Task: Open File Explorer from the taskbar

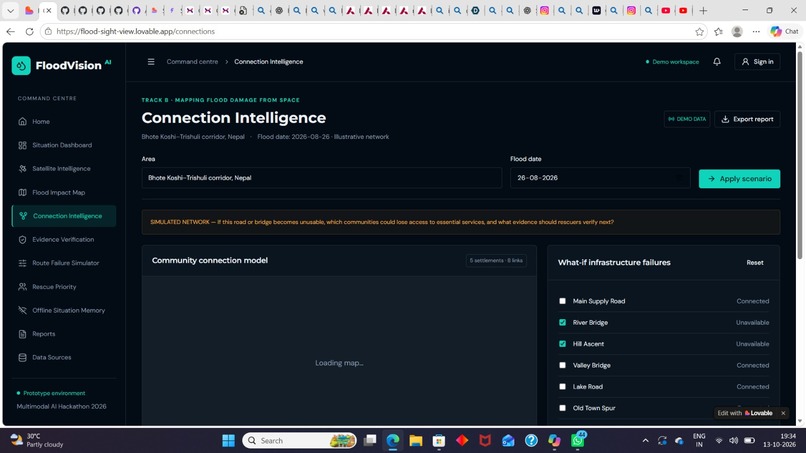Action: (x=416, y=441)
